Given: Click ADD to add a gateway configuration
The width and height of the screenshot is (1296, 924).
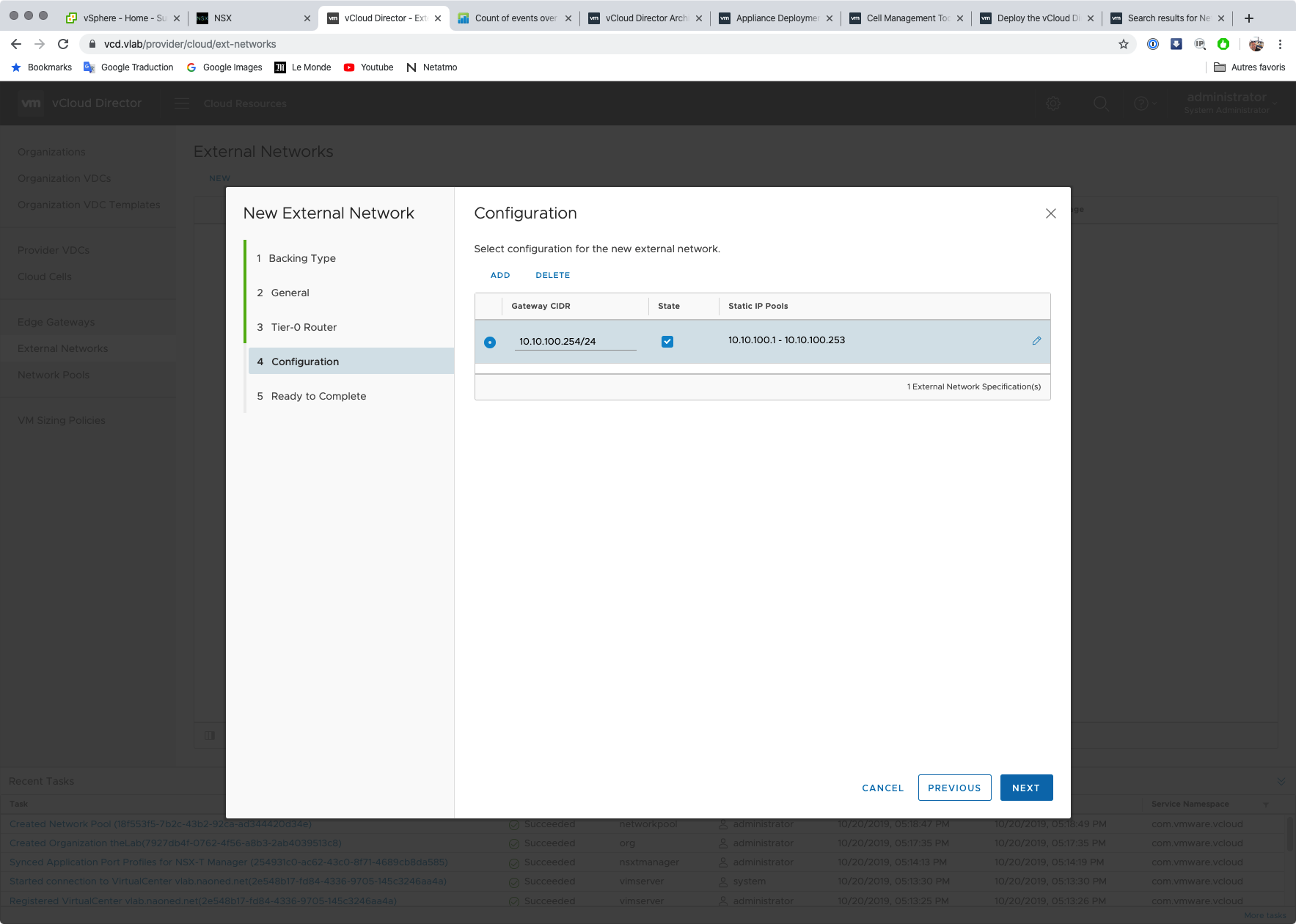Looking at the screenshot, I should [500, 275].
